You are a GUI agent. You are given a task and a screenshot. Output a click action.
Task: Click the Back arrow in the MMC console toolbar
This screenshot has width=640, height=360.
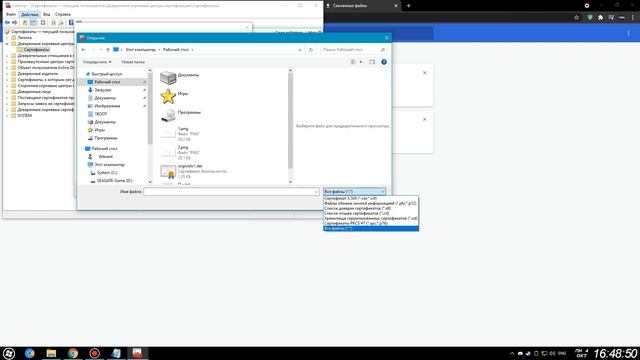[7, 22]
